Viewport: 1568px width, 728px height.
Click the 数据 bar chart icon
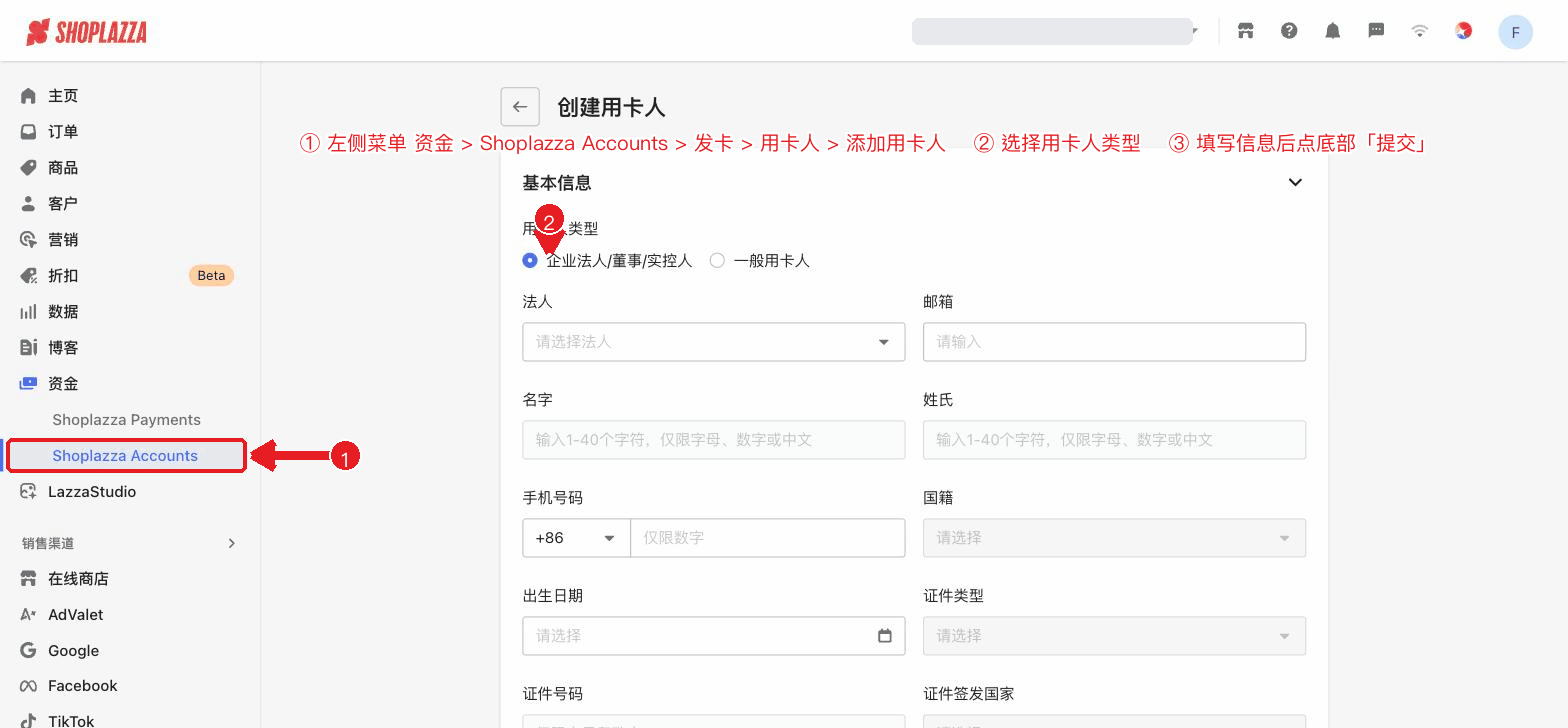(28, 312)
